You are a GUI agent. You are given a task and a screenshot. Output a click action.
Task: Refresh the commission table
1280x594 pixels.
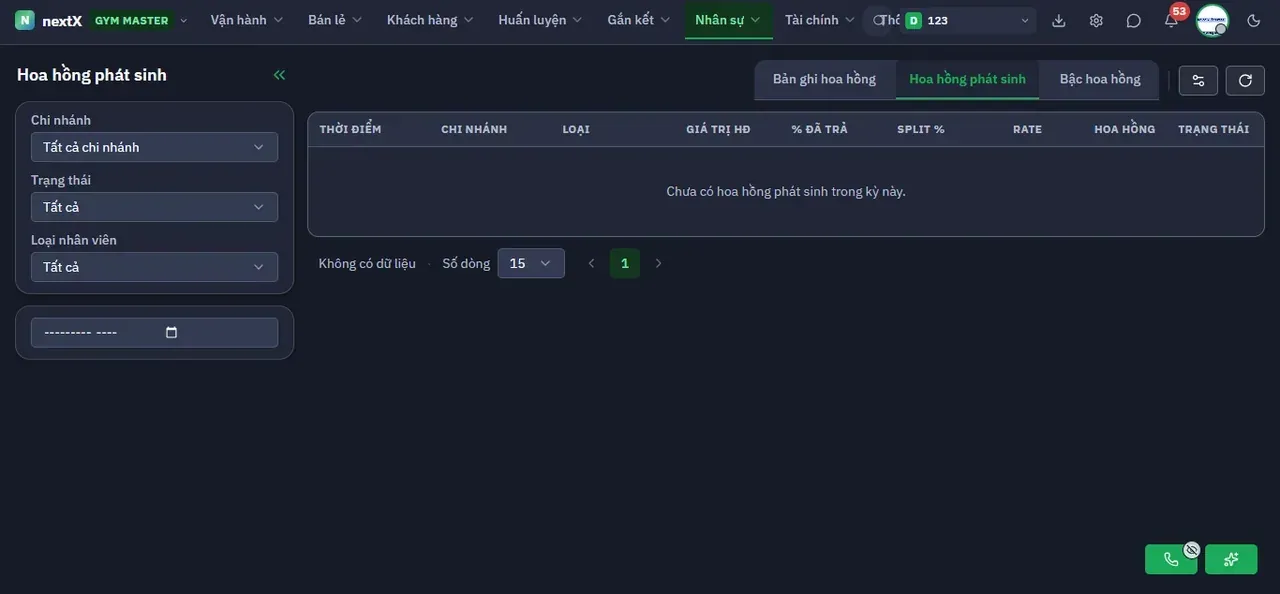coord(1245,80)
